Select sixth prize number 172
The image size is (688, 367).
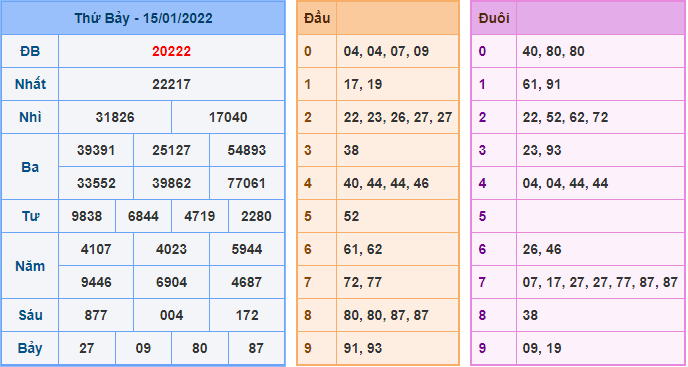coord(247,315)
